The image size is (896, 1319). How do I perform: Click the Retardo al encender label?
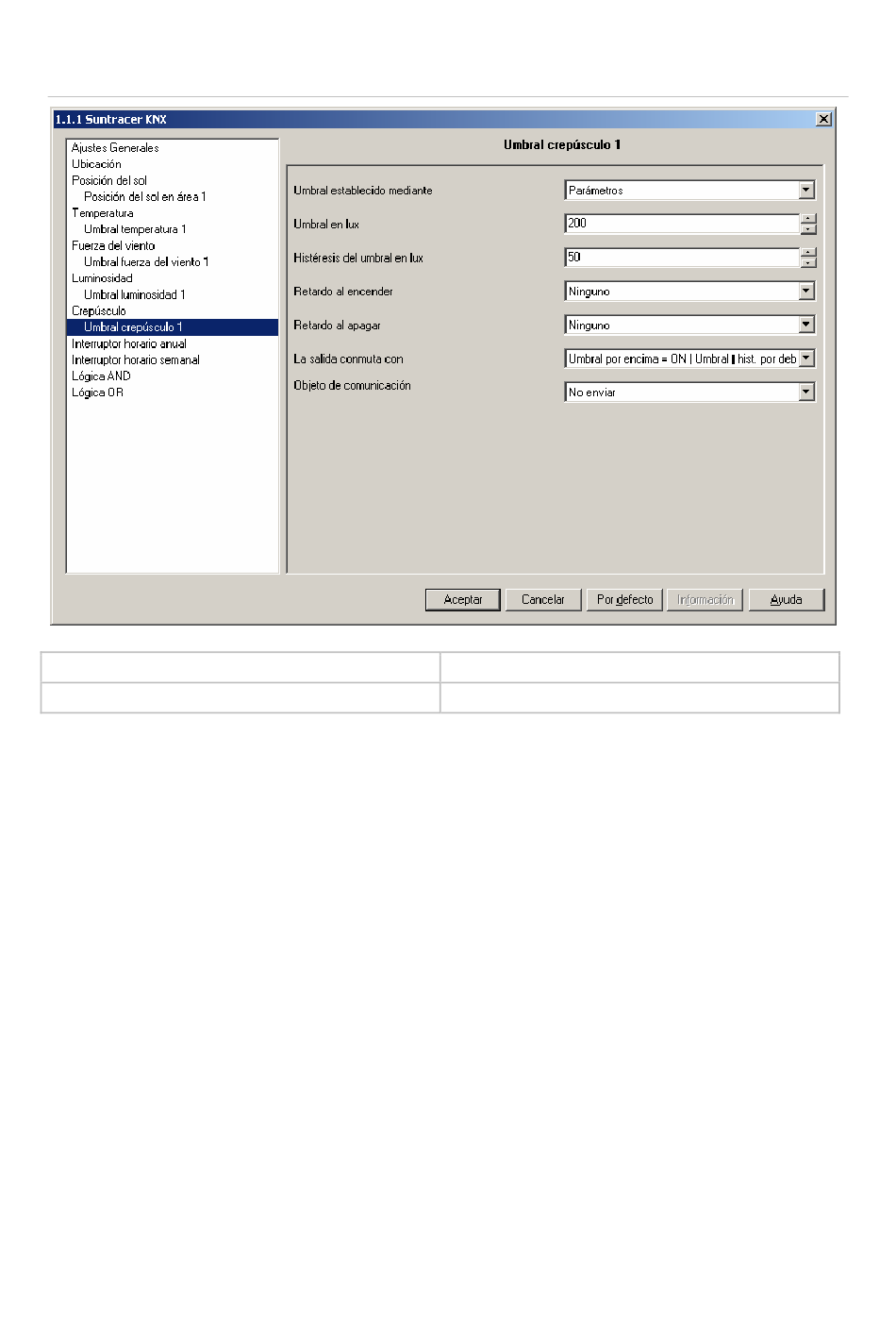343,292
